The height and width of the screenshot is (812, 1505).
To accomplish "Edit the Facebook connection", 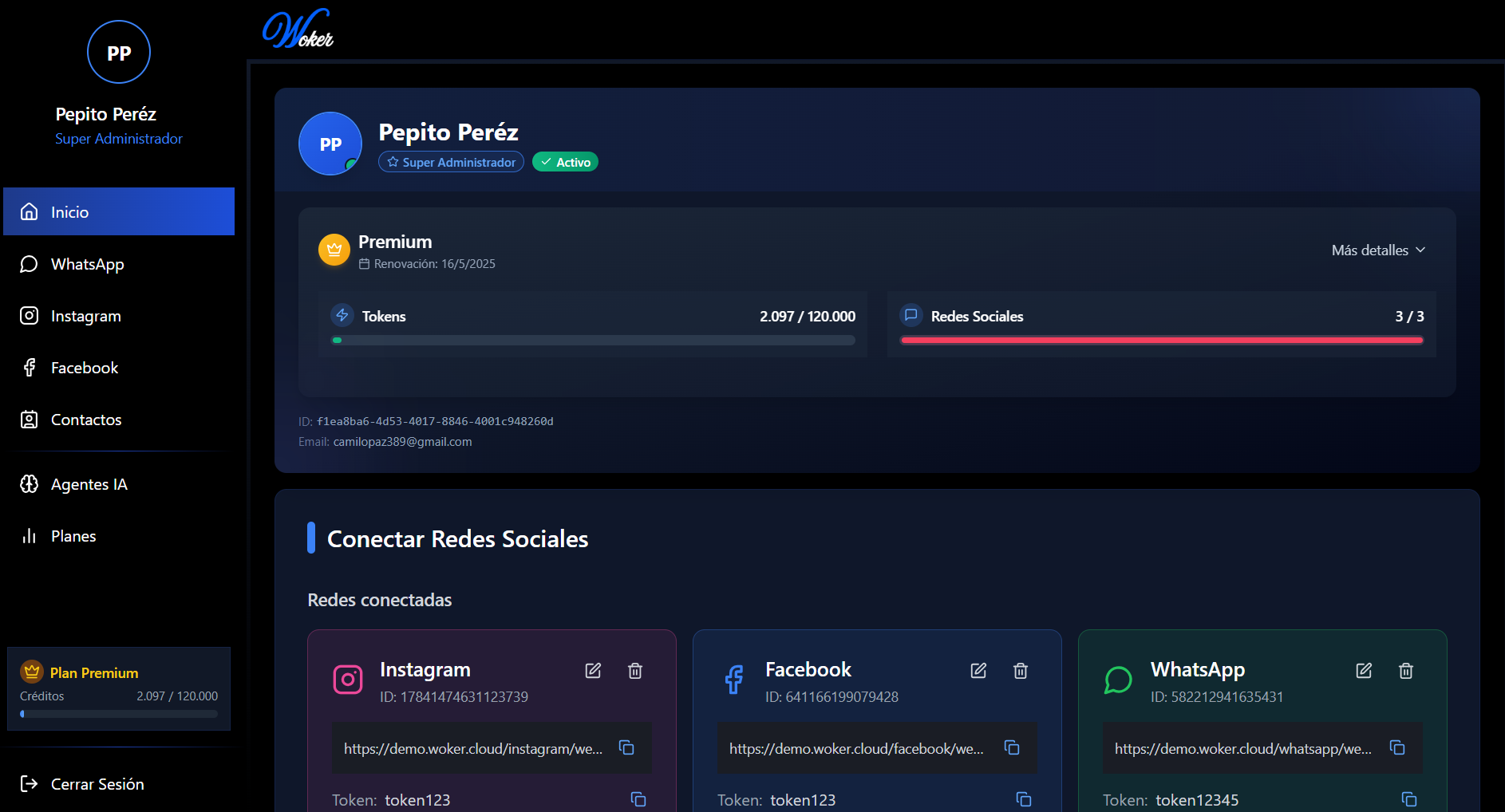I will point(978,670).
